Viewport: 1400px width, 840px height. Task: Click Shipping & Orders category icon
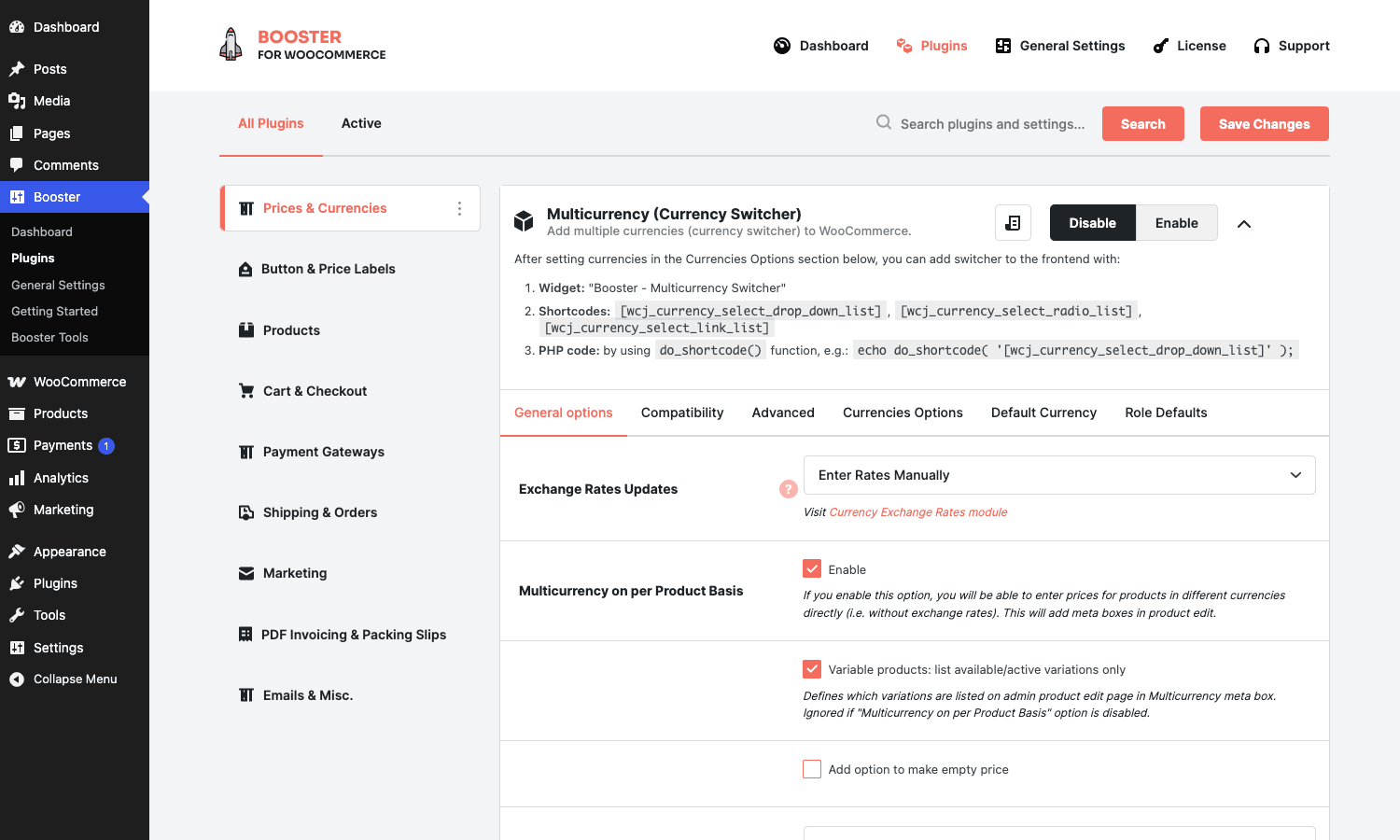coord(246,512)
